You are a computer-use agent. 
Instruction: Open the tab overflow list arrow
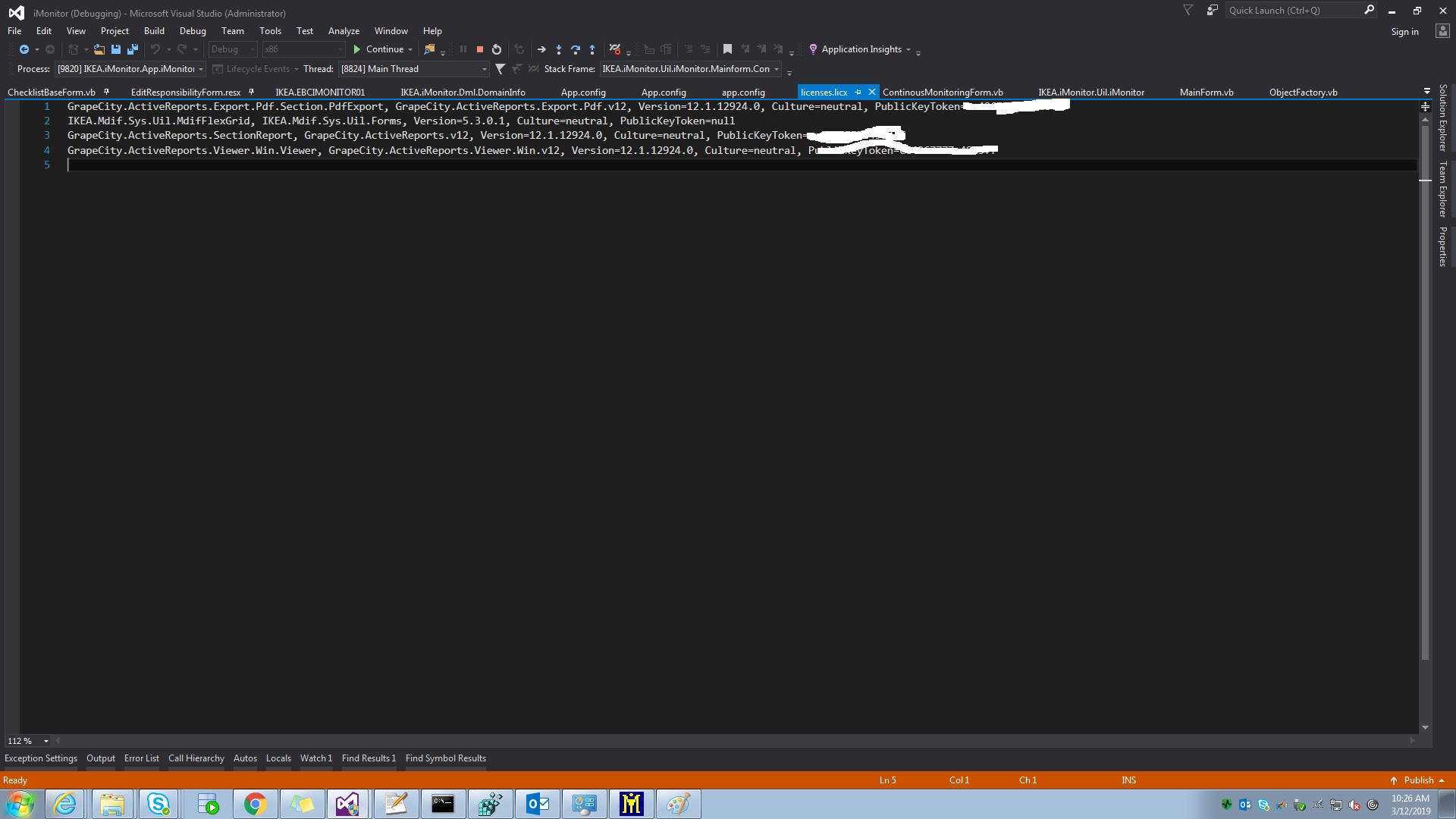(x=1426, y=92)
